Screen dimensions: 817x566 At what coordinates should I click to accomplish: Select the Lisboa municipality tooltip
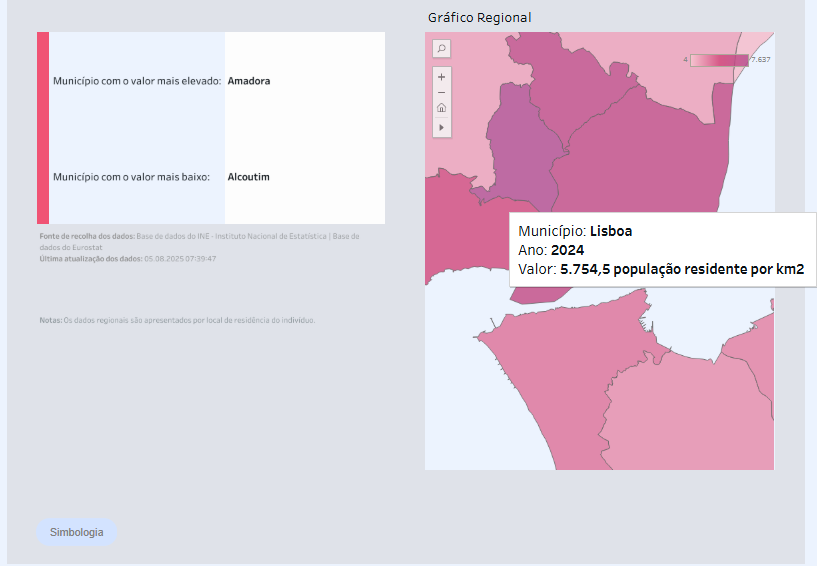click(662, 250)
